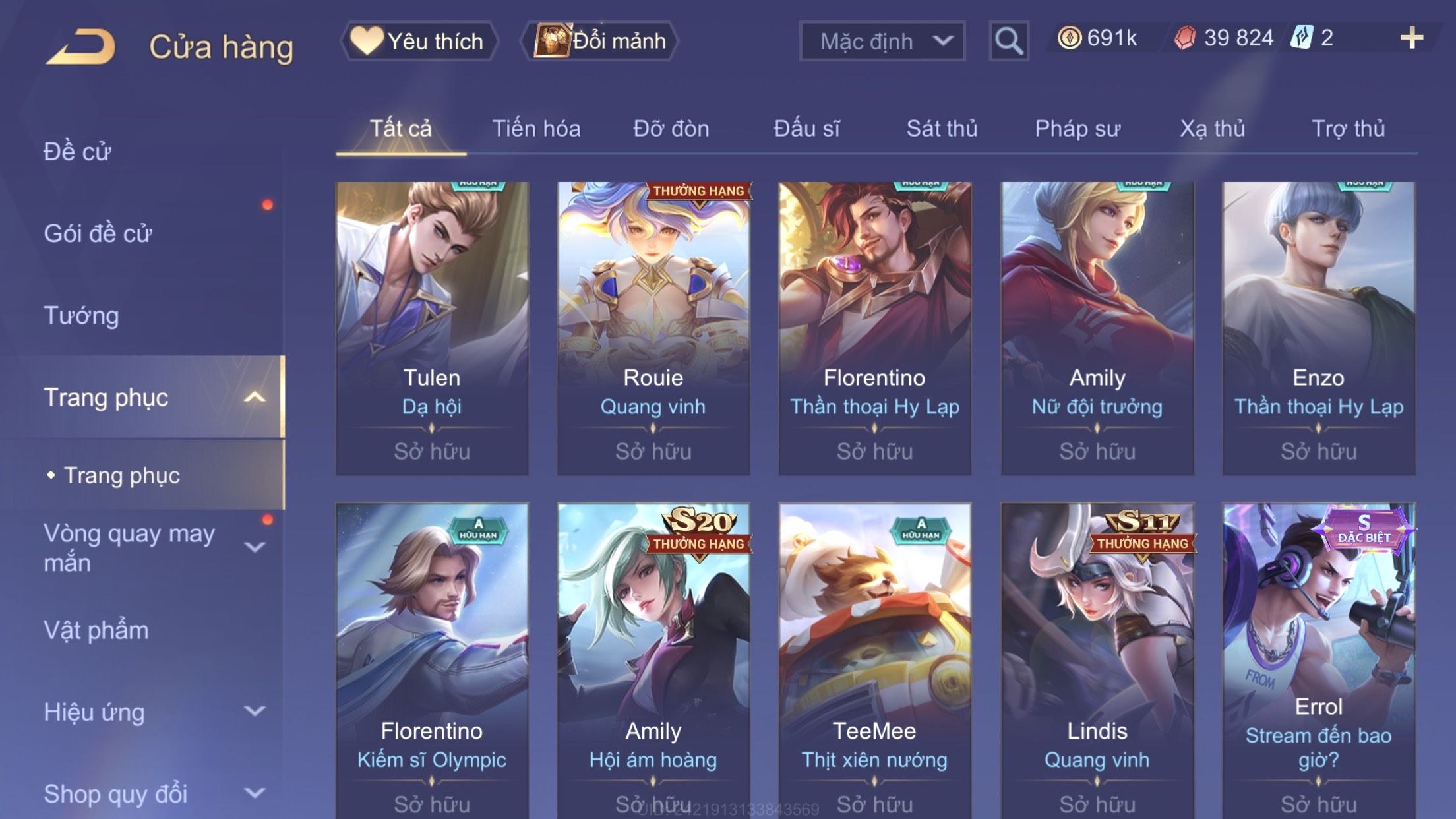Image resolution: width=1456 pixels, height=819 pixels.
Task: Switch to the Pháp sư tab
Action: pyautogui.click(x=1077, y=128)
